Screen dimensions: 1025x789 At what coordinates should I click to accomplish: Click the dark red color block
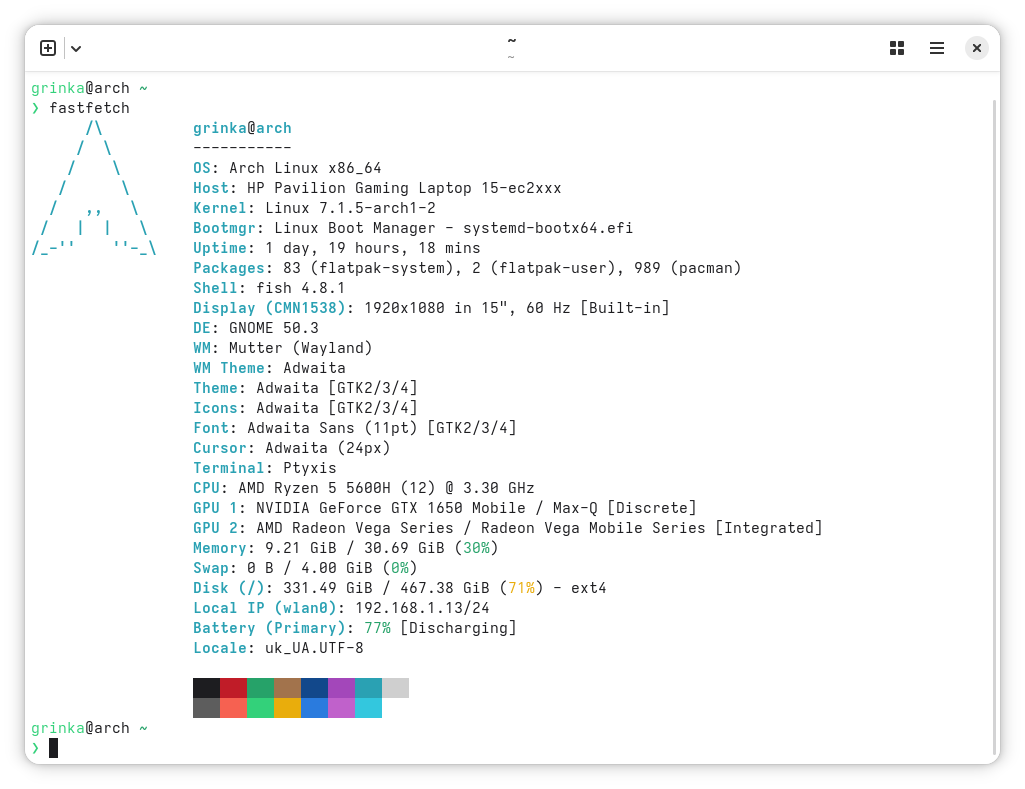click(233, 688)
